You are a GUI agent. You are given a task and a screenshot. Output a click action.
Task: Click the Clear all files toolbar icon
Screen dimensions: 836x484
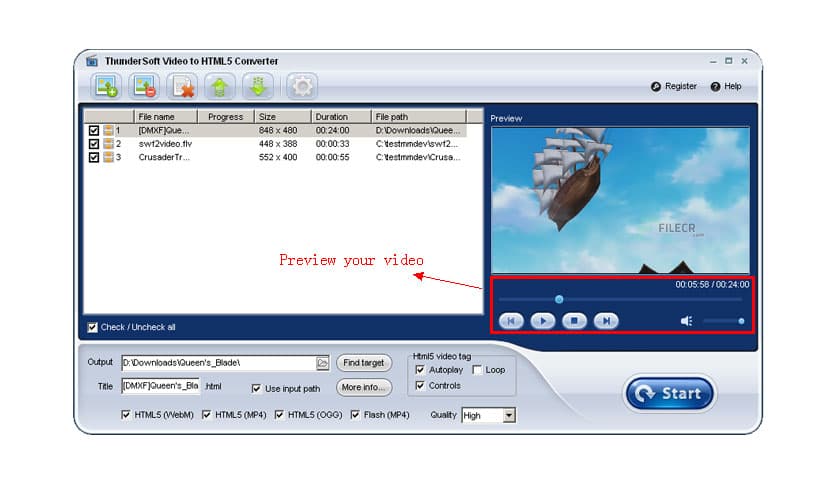coord(182,86)
